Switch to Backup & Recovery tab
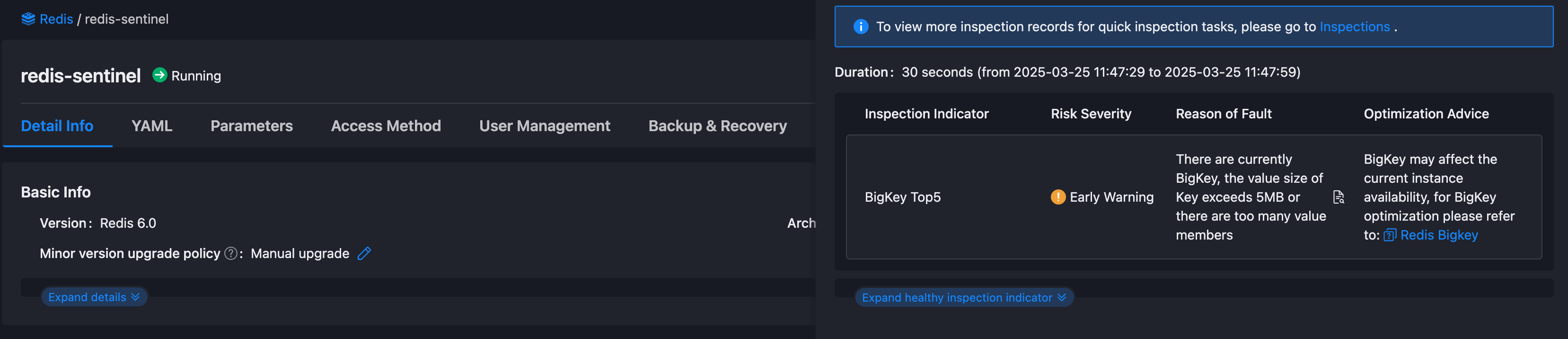The width and height of the screenshot is (1568, 339). (x=718, y=126)
